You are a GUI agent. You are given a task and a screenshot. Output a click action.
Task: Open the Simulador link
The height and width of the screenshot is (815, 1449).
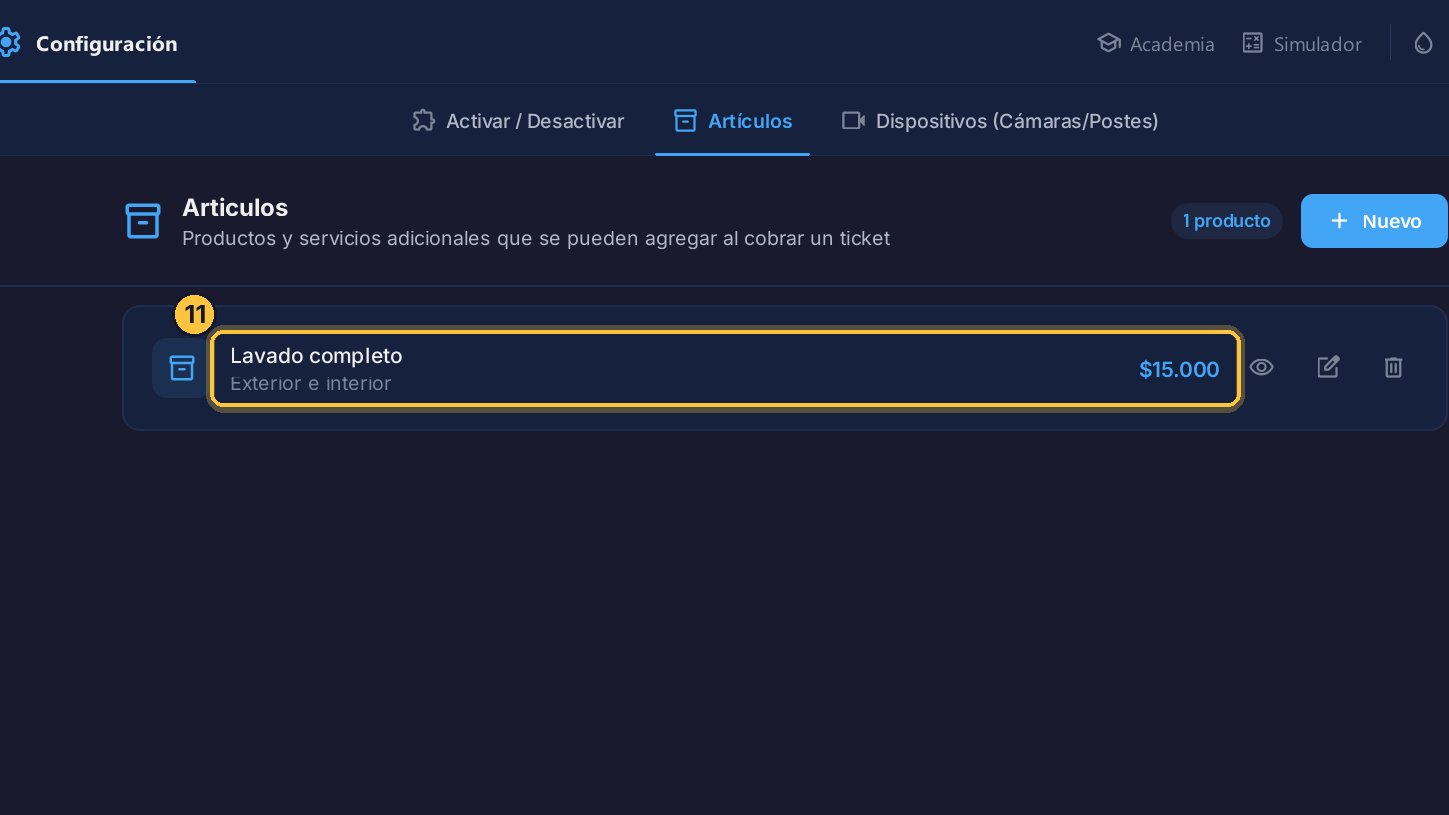[1302, 43]
